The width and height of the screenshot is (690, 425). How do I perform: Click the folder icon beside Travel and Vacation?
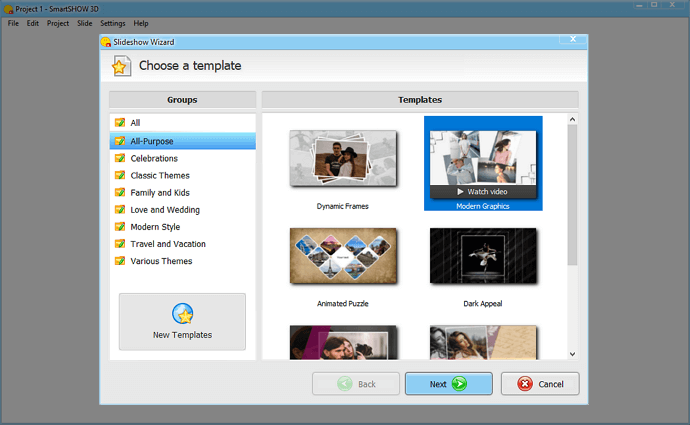[x=120, y=244]
